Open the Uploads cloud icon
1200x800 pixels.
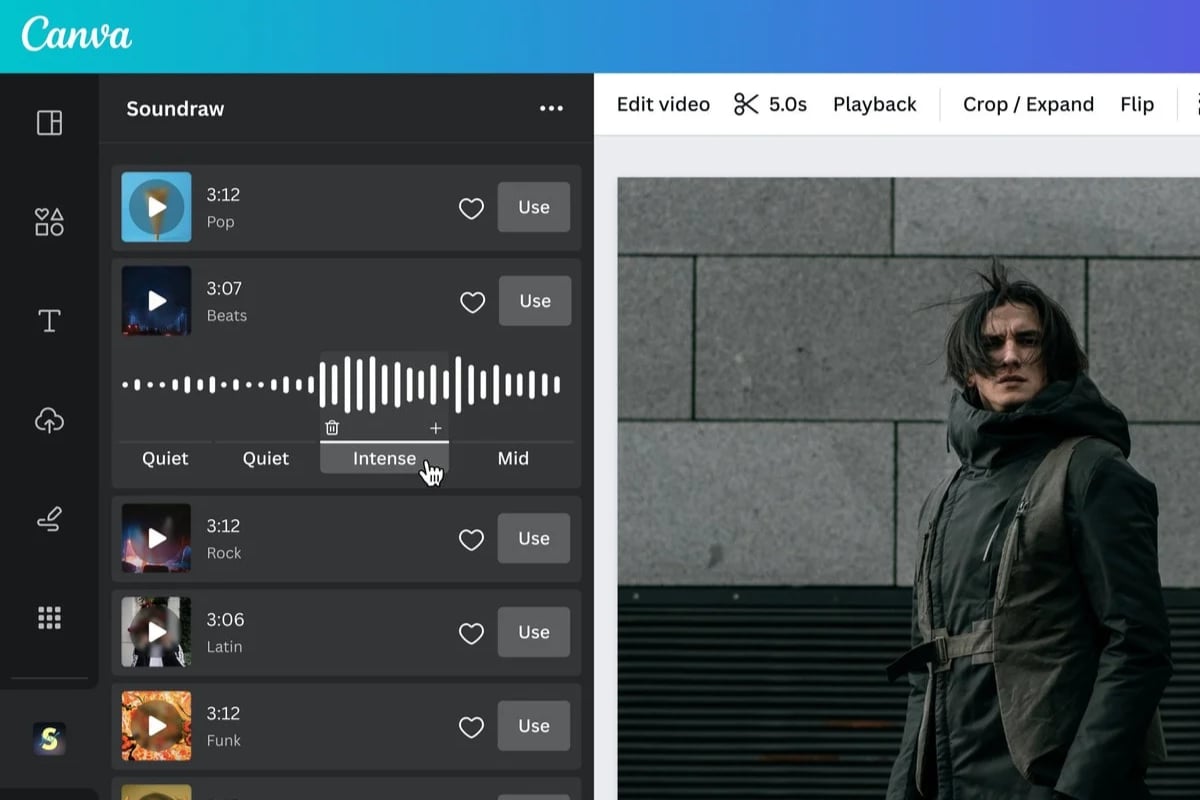coord(49,421)
